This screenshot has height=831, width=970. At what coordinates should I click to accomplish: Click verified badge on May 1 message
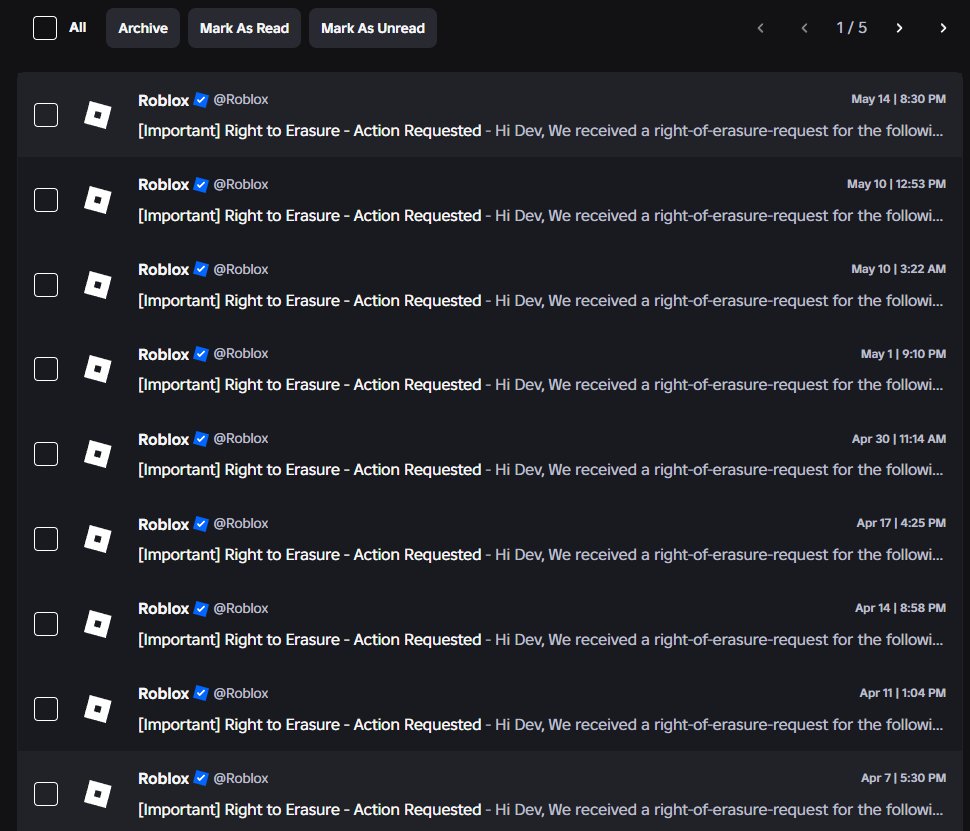(x=201, y=354)
